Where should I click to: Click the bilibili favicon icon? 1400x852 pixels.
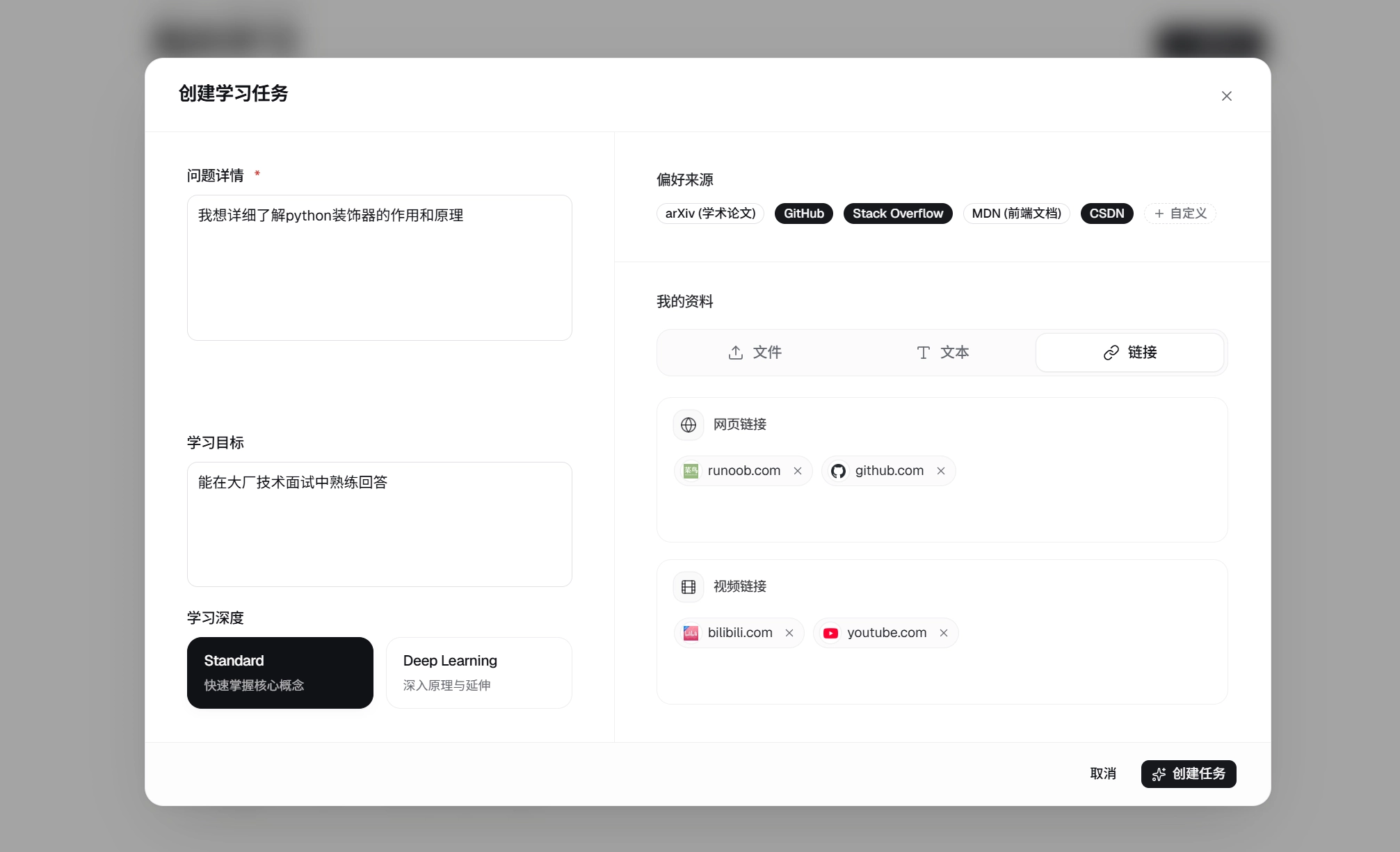point(691,633)
